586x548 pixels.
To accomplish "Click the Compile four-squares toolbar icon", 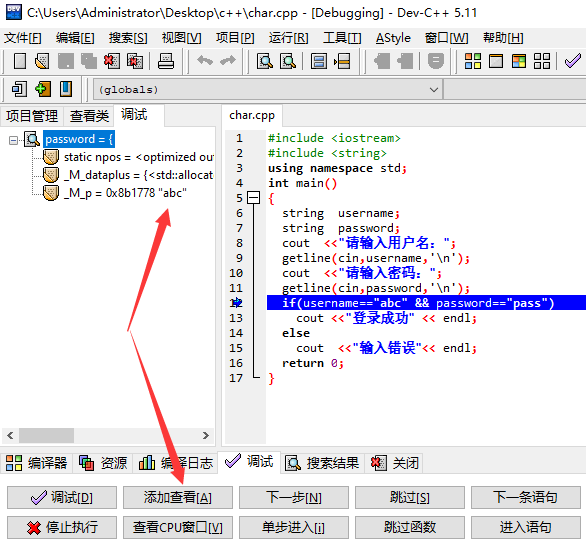I will (x=473, y=61).
